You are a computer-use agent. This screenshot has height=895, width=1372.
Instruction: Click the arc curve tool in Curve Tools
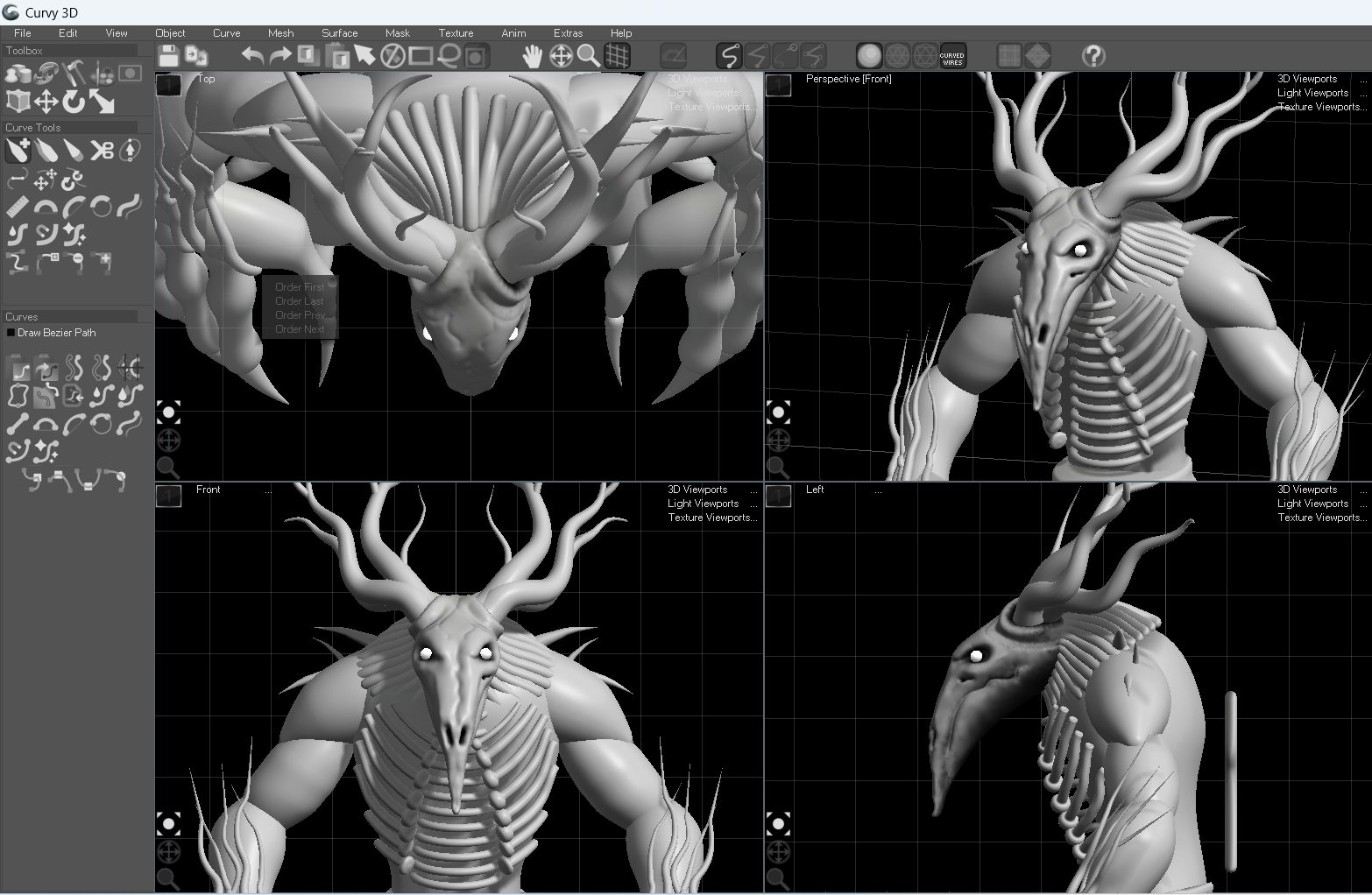click(x=46, y=207)
